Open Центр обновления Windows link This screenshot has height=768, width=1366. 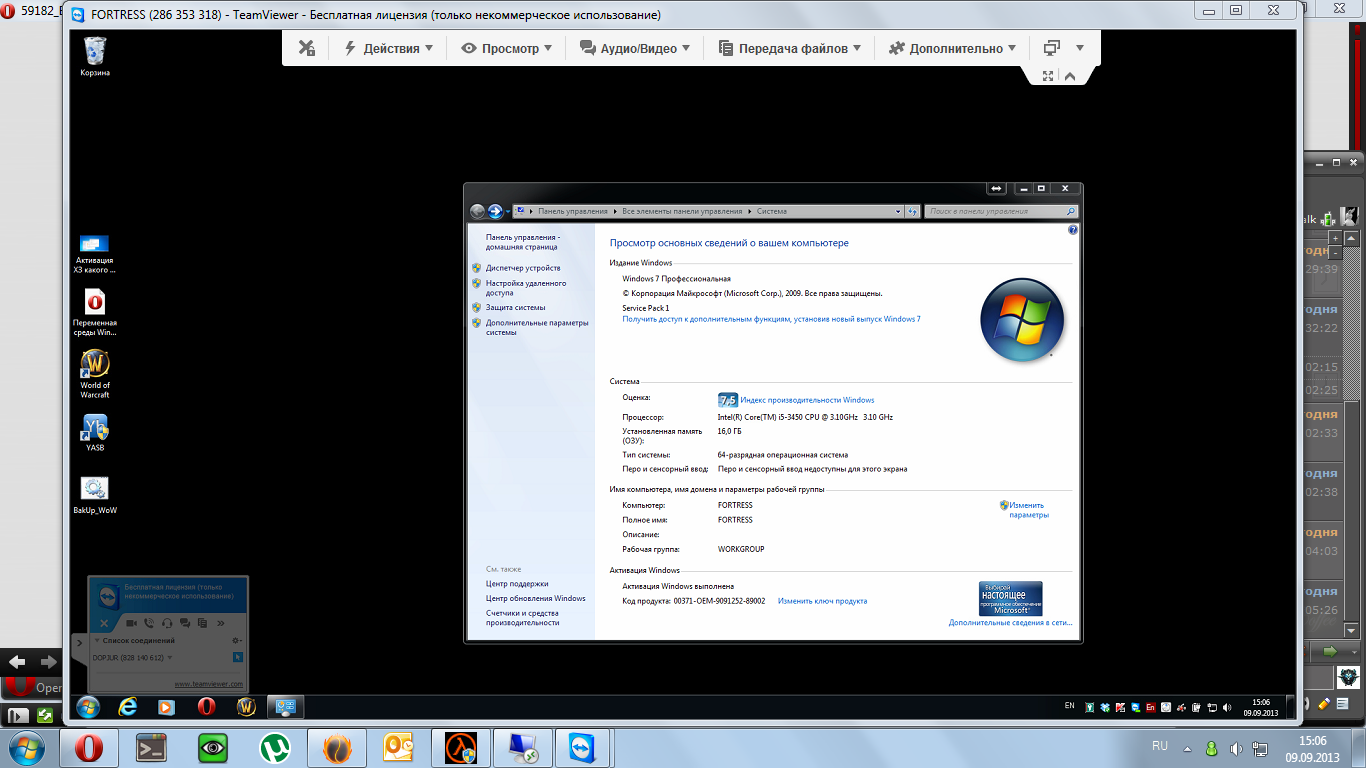point(536,598)
